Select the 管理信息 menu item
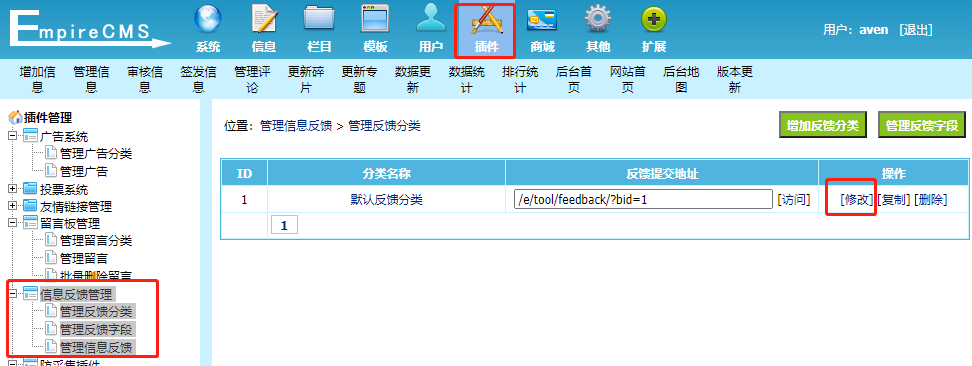The height and width of the screenshot is (366, 972). tap(91, 80)
